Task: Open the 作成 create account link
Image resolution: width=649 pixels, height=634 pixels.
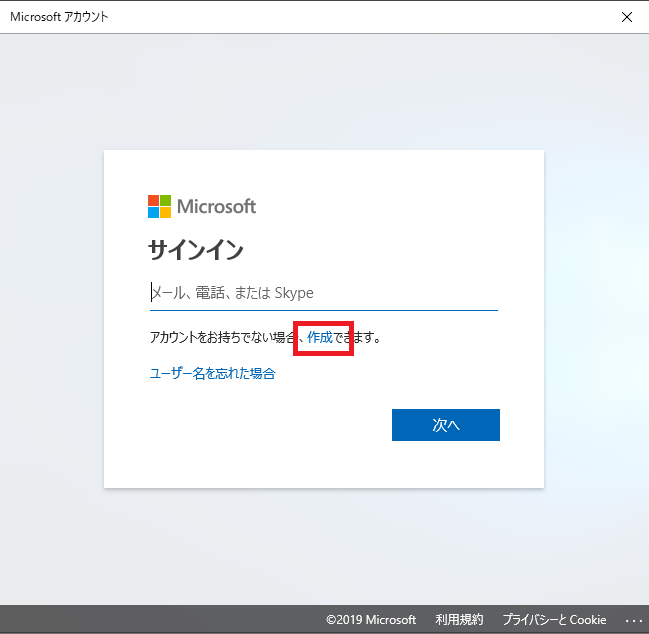Action: pos(320,337)
